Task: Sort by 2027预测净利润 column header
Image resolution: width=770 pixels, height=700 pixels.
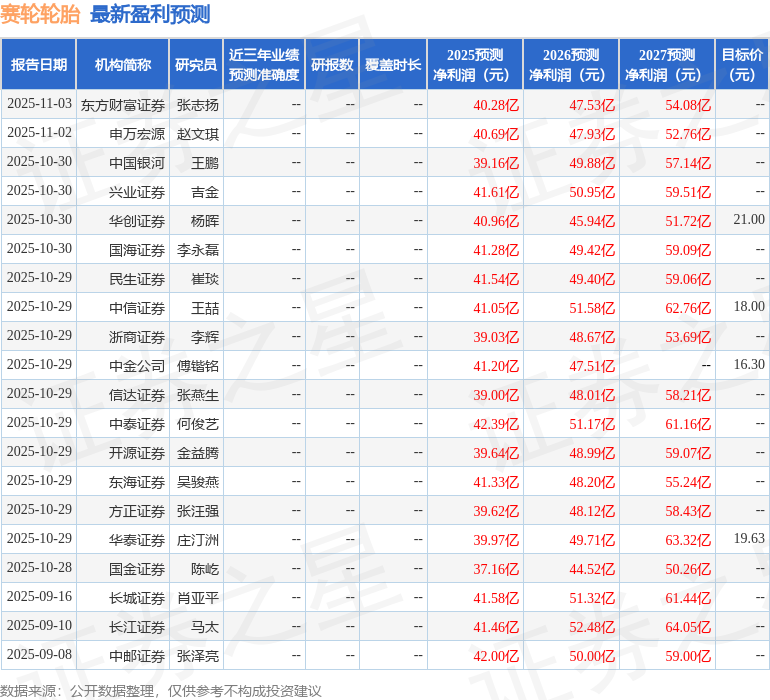Action: [667, 65]
